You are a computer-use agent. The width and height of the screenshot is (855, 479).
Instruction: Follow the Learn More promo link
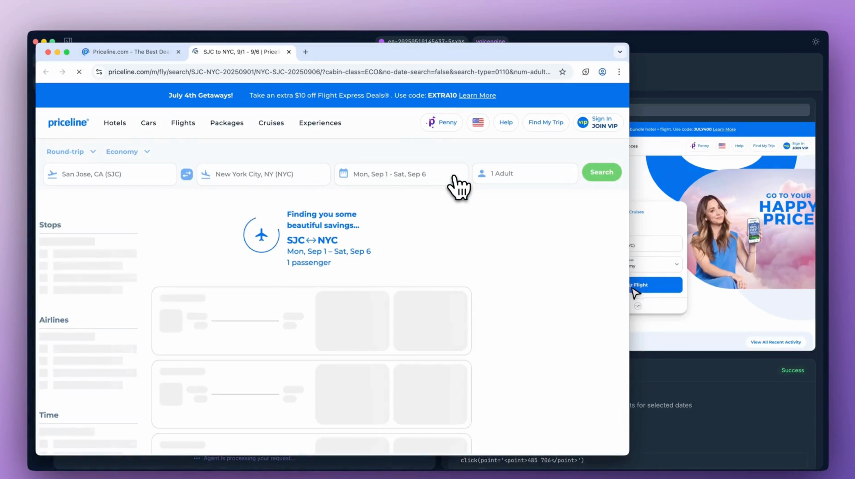coord(477,95)
